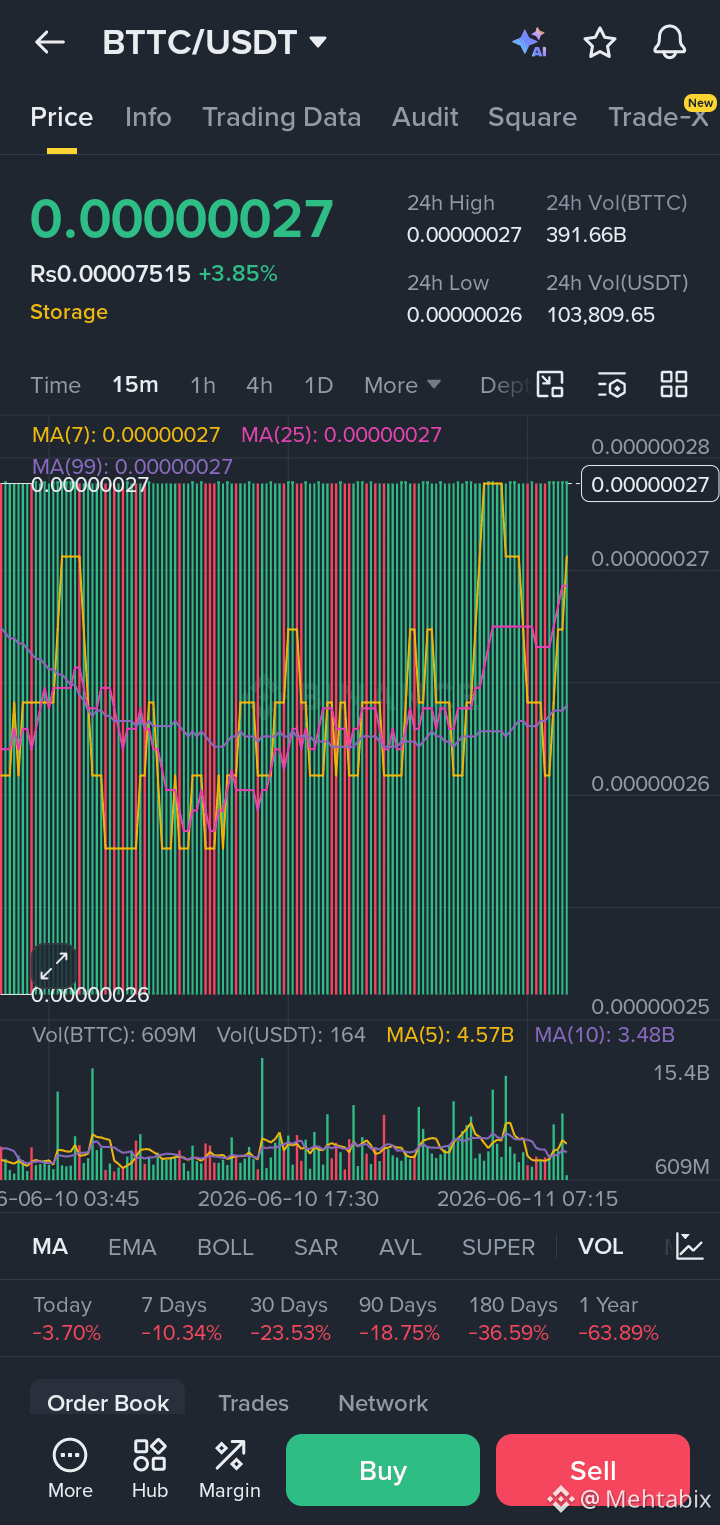This screenshot has height=1525, width=720.
Task: Open the More menu icon
Action: click(70, 1469)
